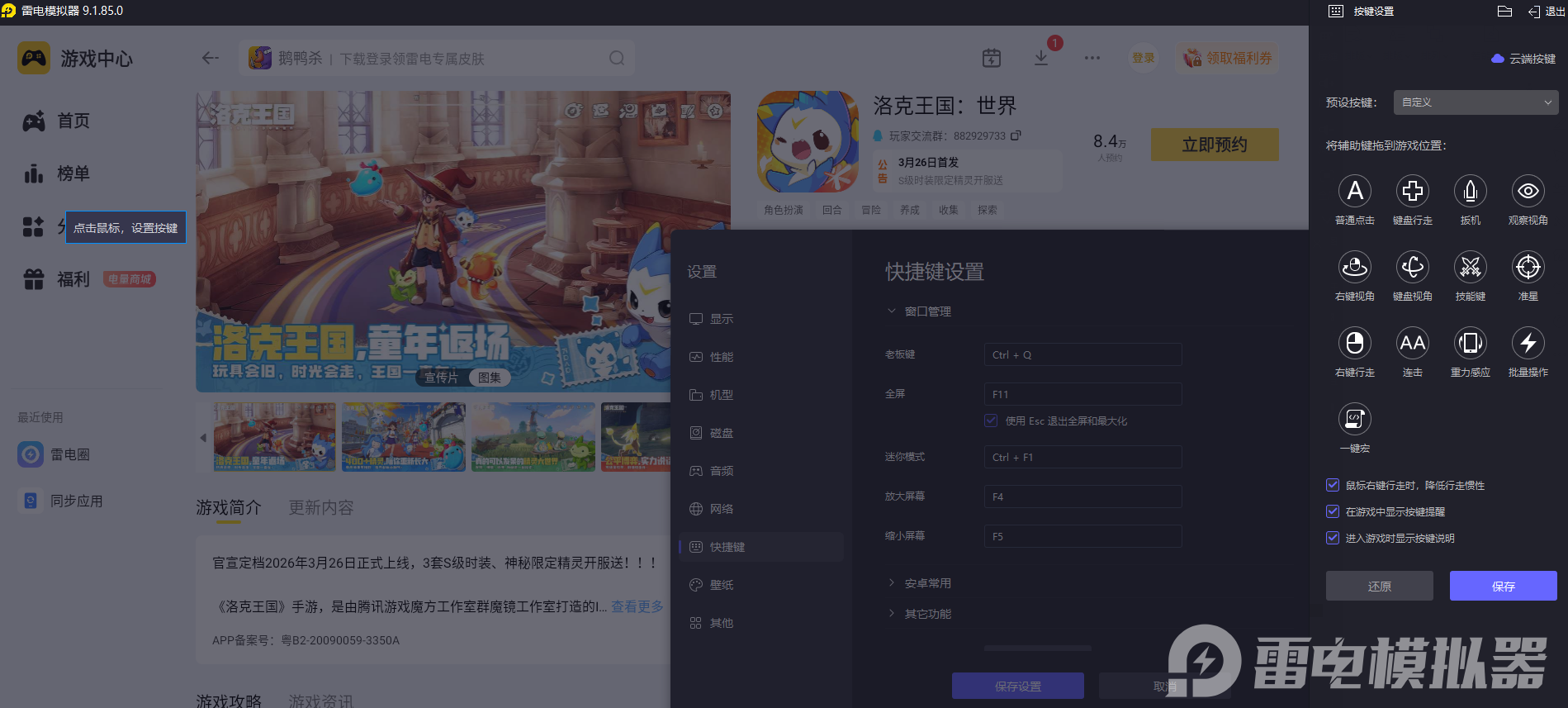The width and height of the screenshot is (1568, 708).
Task: Click the 登录 button
Action: 1143,58
